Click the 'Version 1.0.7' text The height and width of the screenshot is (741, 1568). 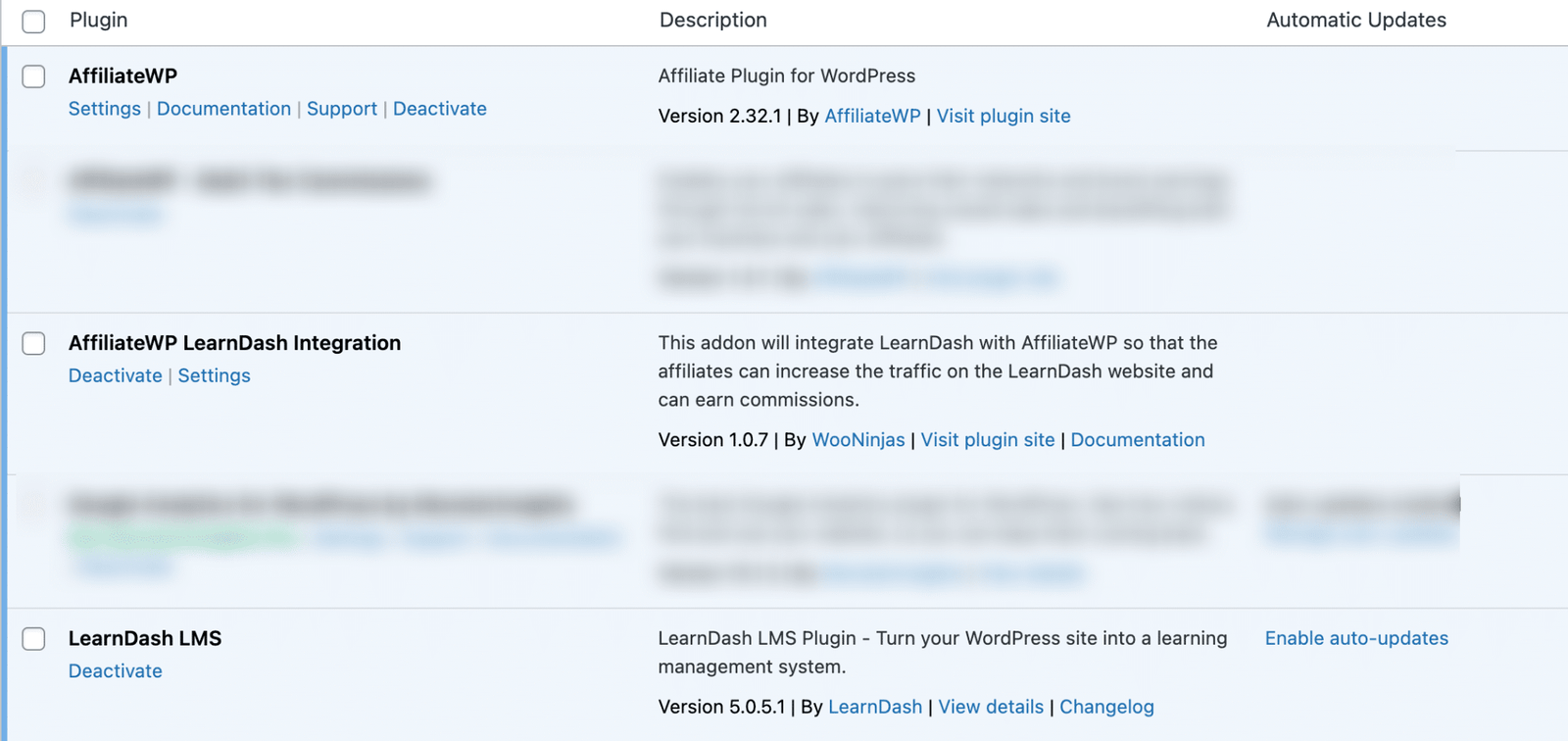tap(713, 440)
